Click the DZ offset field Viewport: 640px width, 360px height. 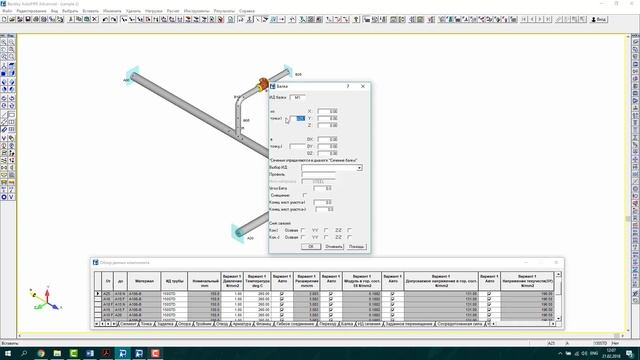pos(328,153)
